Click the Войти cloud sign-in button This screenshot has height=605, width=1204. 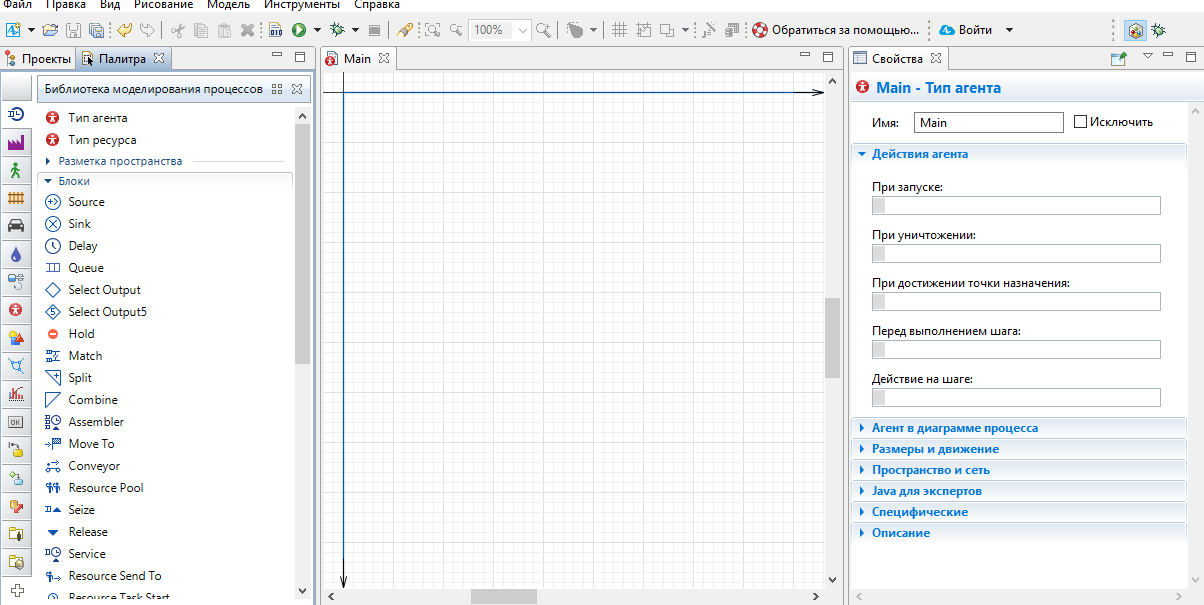point(965,30)
